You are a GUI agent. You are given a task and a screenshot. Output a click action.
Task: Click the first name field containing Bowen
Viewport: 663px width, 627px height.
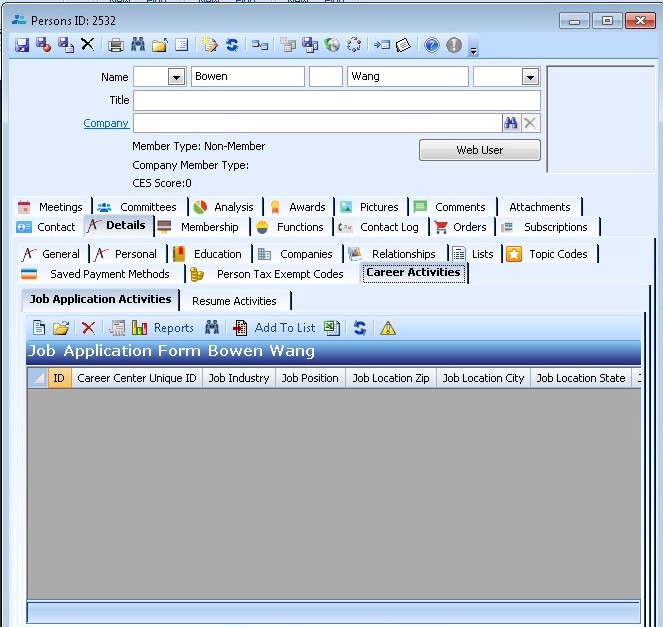point(248,77)
